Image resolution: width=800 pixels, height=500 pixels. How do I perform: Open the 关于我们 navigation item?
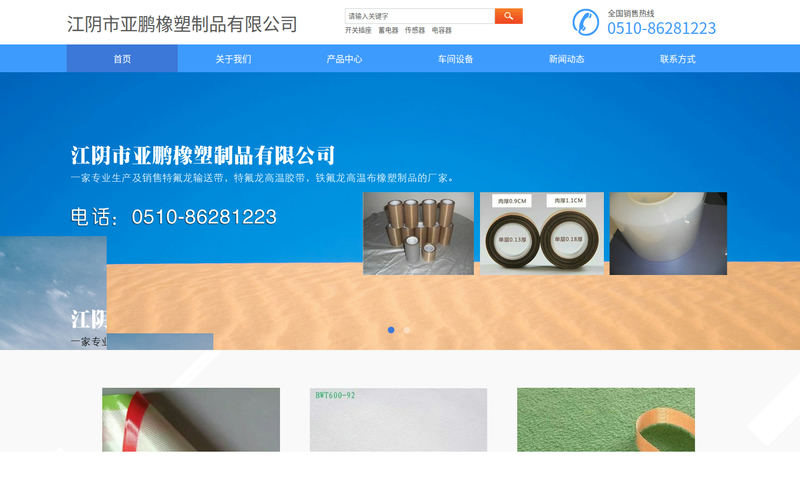tap(233, 59)
